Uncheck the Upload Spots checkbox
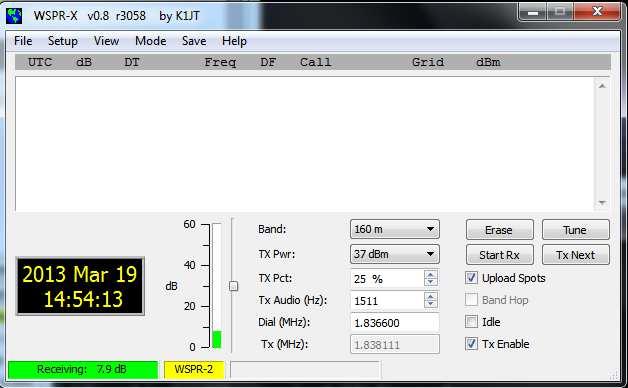Screen dimensions: 628x388 (x=471, y=278)
